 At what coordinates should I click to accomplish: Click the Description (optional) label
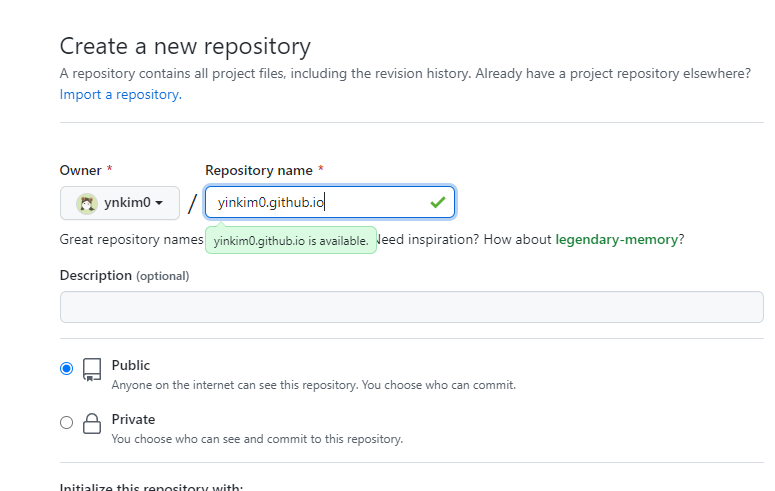(x=125, y=275)
